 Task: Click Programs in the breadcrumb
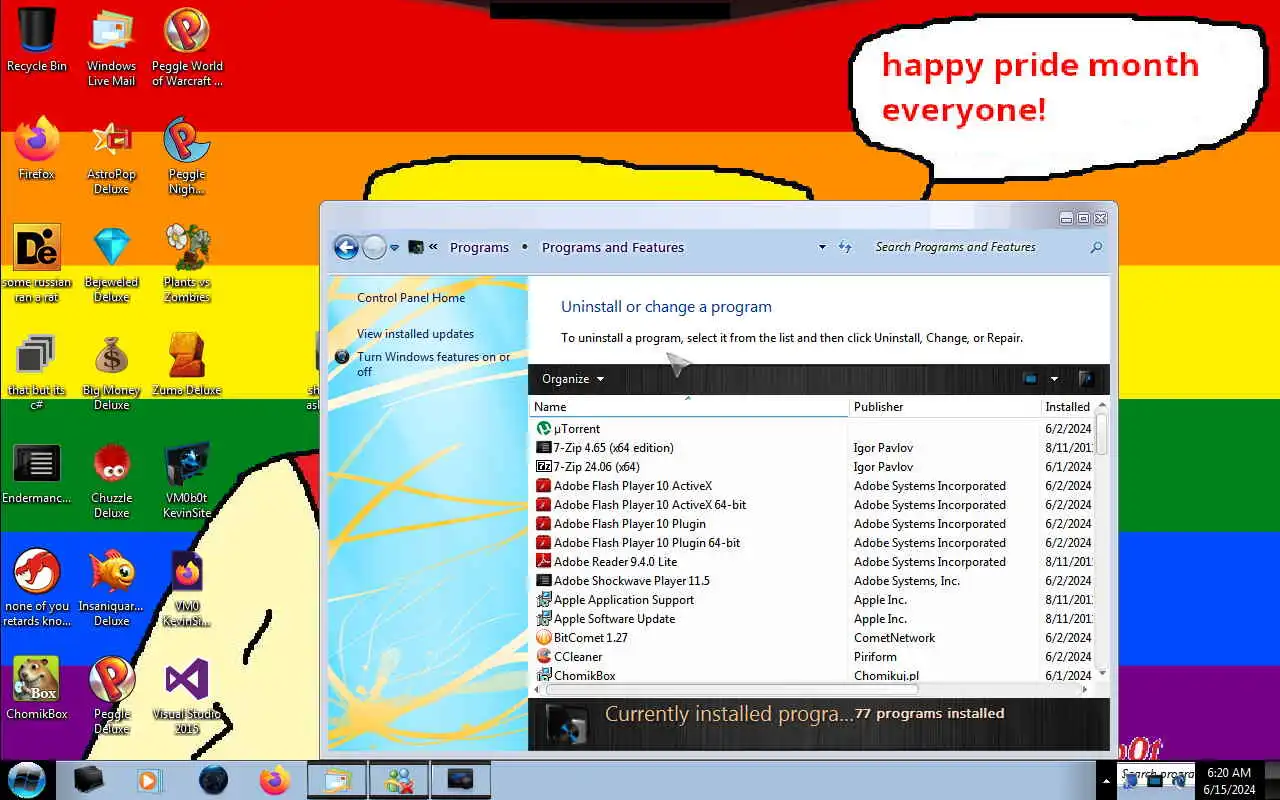tap(479, 247)
